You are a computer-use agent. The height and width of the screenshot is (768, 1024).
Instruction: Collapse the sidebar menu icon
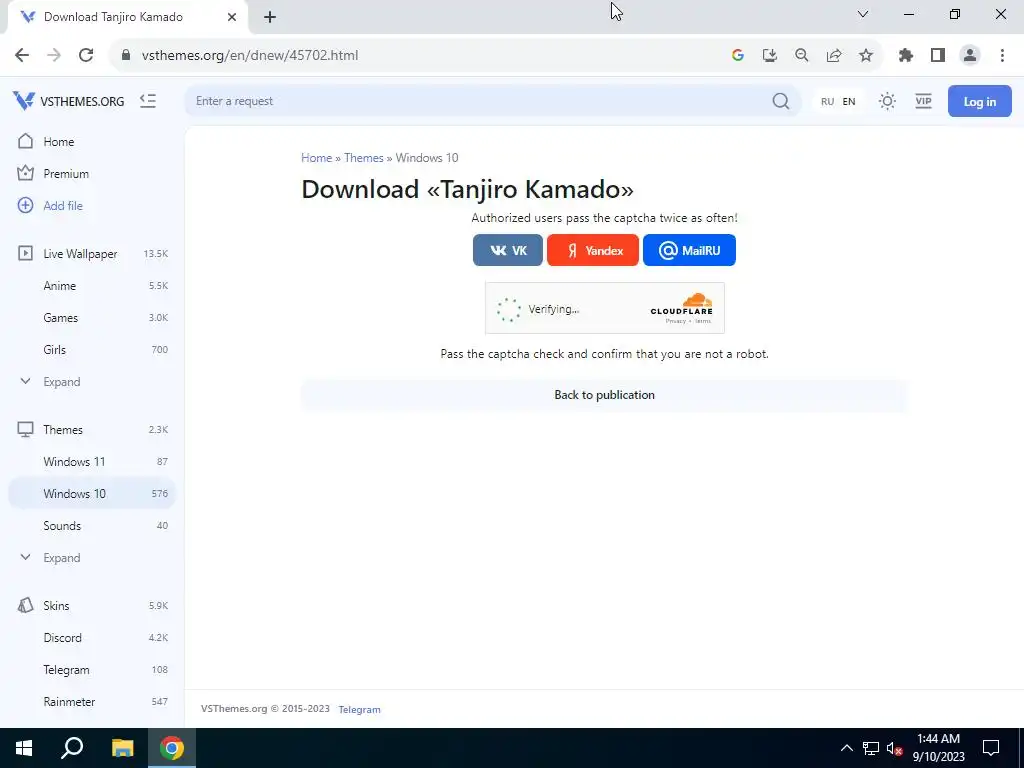pyautogui.click(x=148, y=101)
